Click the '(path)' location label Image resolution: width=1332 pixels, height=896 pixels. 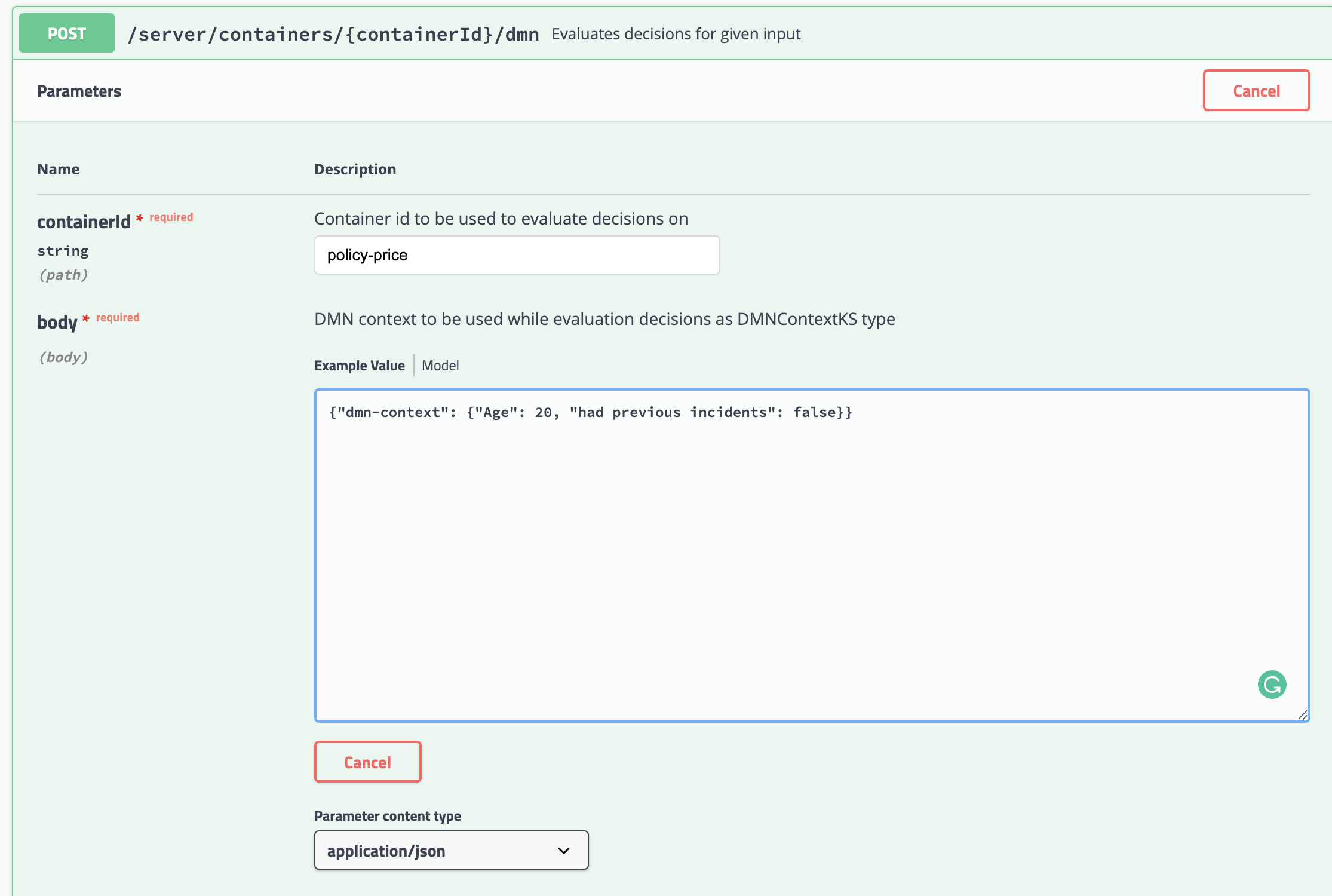[x=63, y=275]
